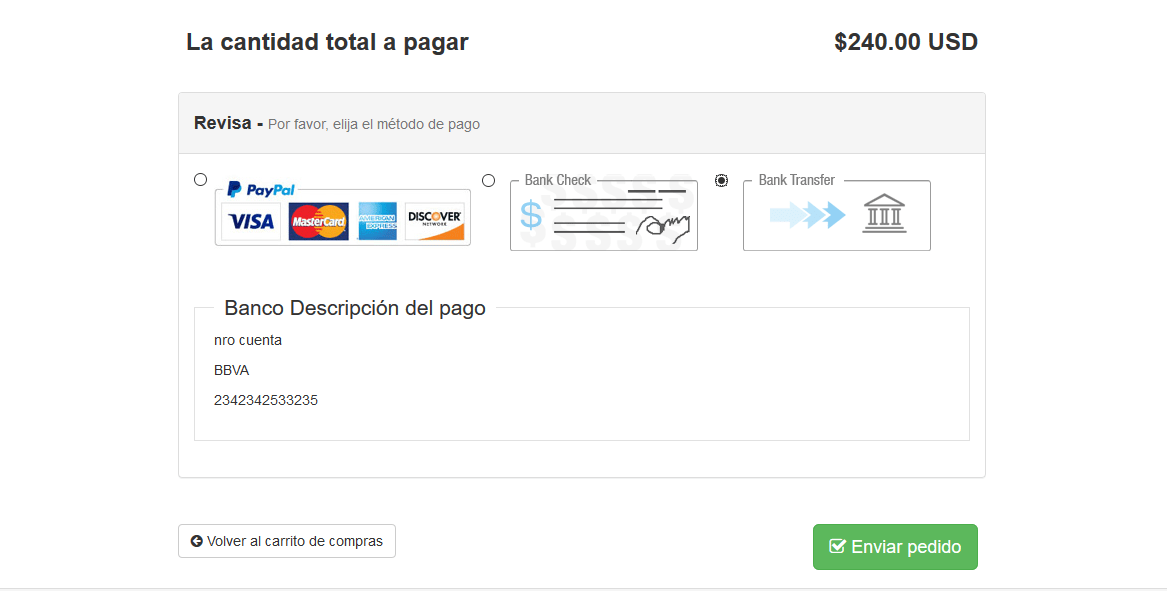This screenshot has width=1167, height=591.
Task: Click the PayPal logo
Action: (x=261, y=190)
